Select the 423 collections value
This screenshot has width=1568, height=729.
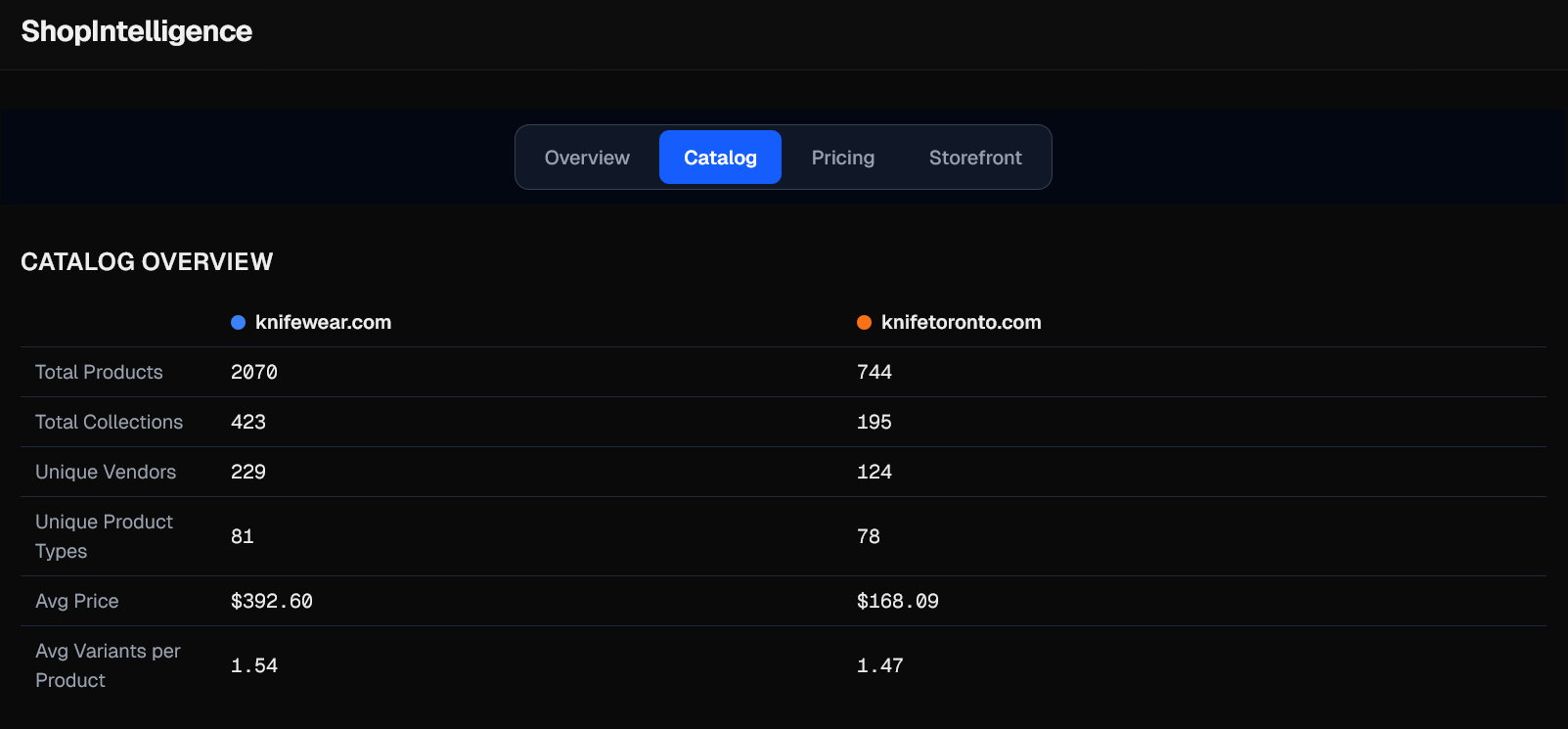coord(248,422)
